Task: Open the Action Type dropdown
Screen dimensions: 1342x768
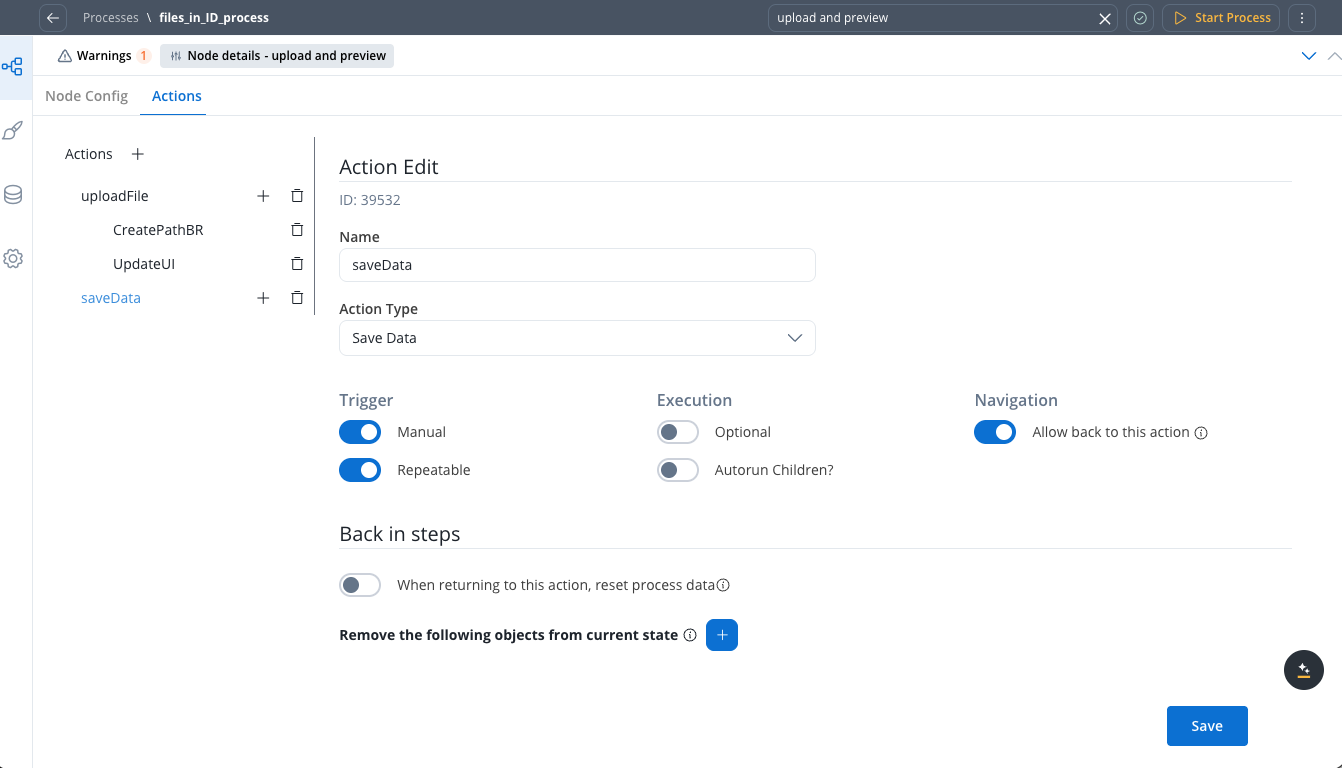Action: (577, 338)
